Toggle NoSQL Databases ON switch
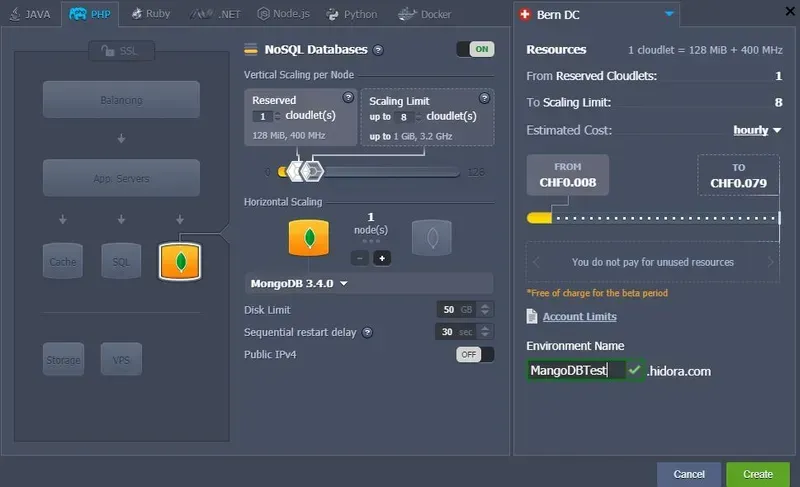The image size is (800, 487). pyautogui.click(x=475, y=49)
